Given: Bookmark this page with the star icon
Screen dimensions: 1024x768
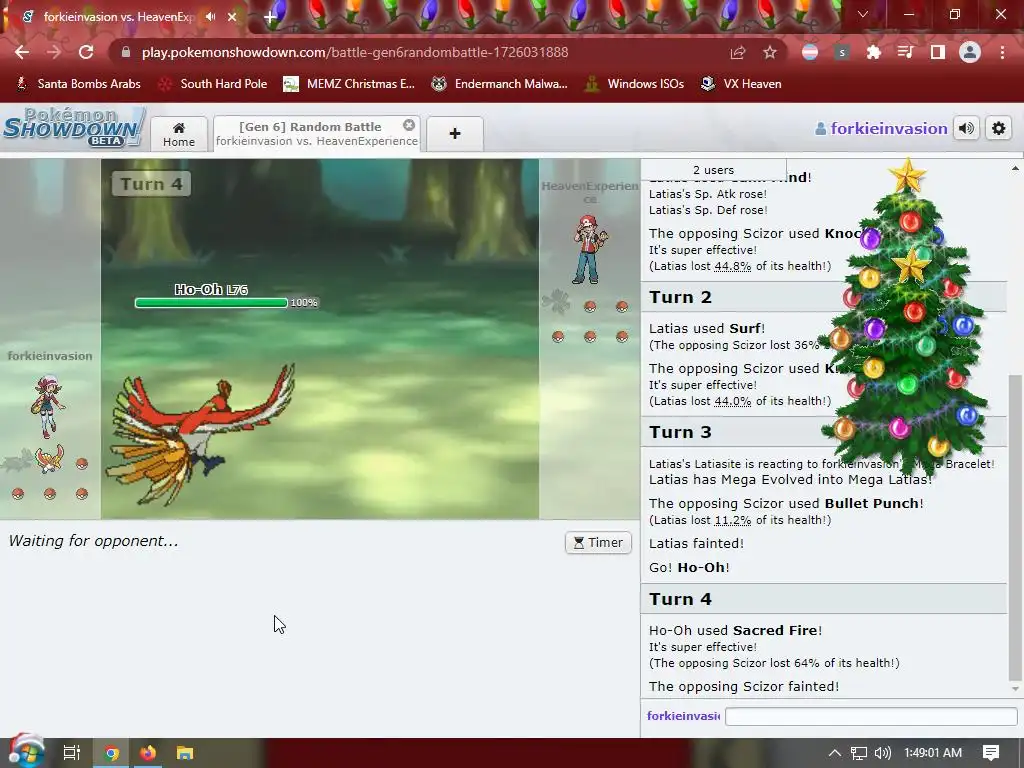Looking at the screenshot, I should click(x=770, y=52).
